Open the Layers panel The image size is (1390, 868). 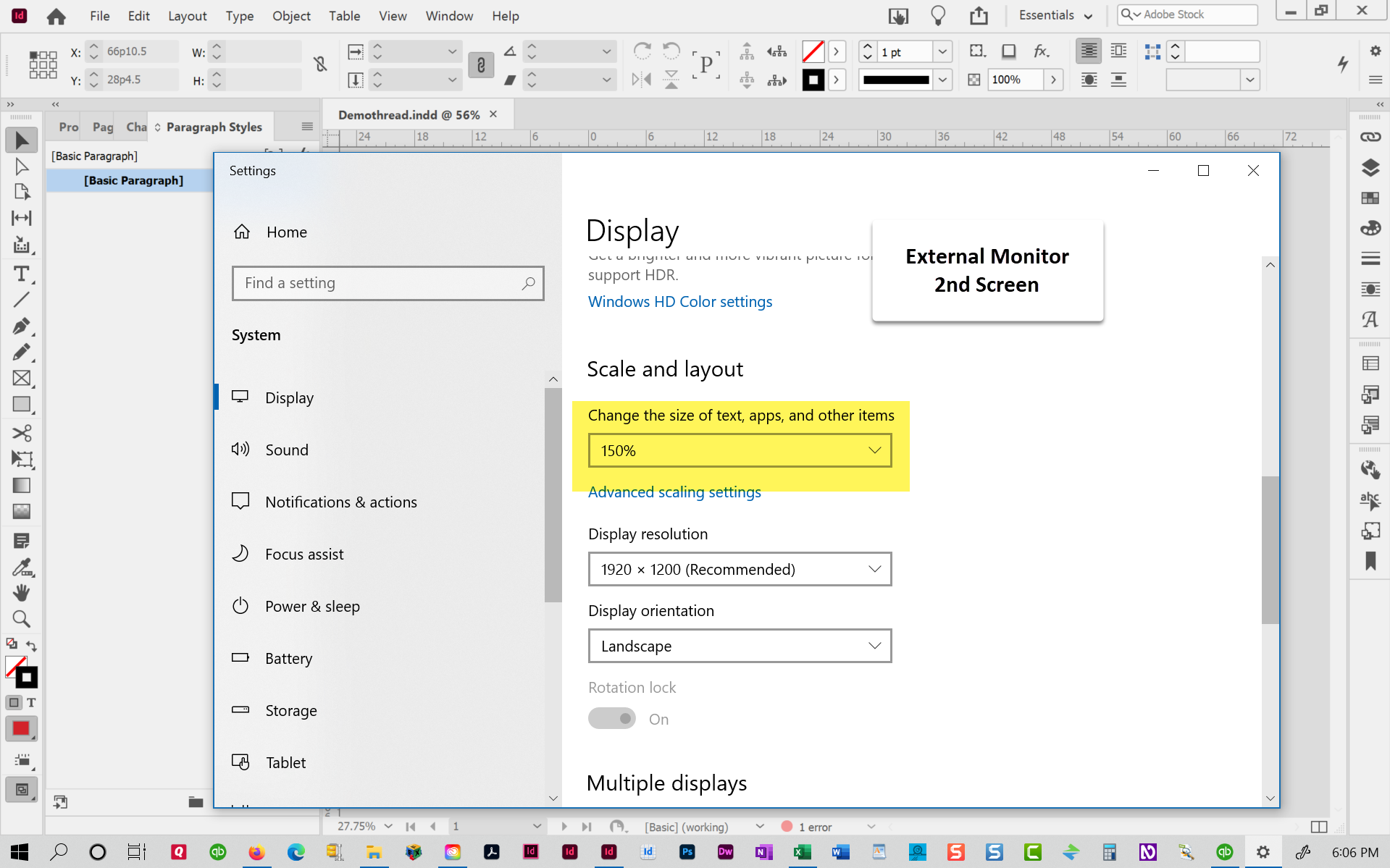[x=1370, y=168]
